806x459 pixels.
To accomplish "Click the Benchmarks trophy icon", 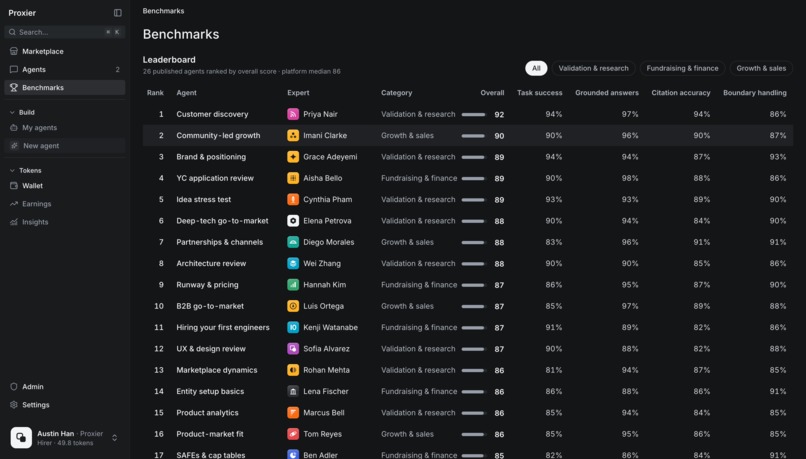I will coord(14,87).
